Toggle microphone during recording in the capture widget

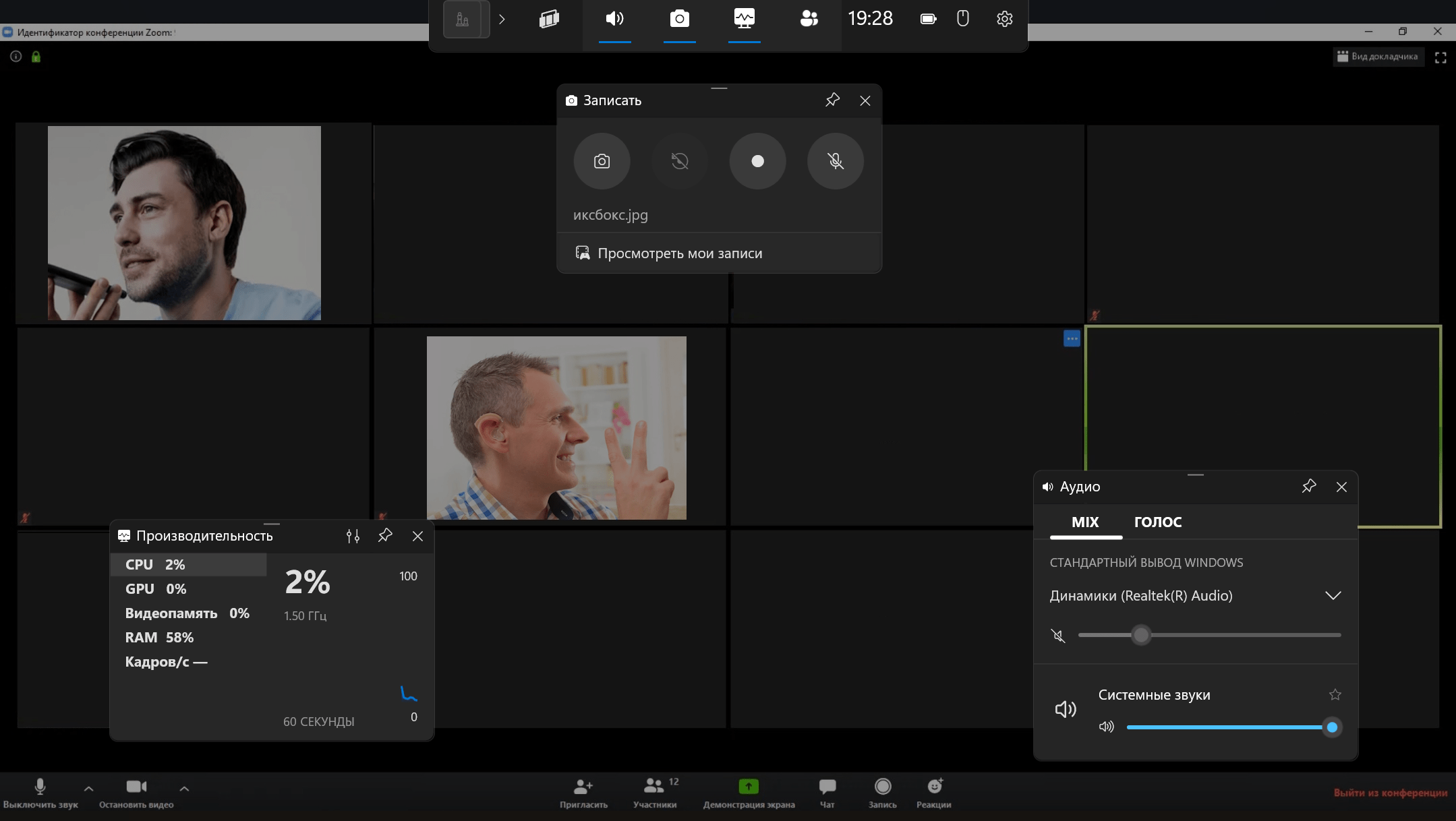pyautogui.click(x=835, y=161)
